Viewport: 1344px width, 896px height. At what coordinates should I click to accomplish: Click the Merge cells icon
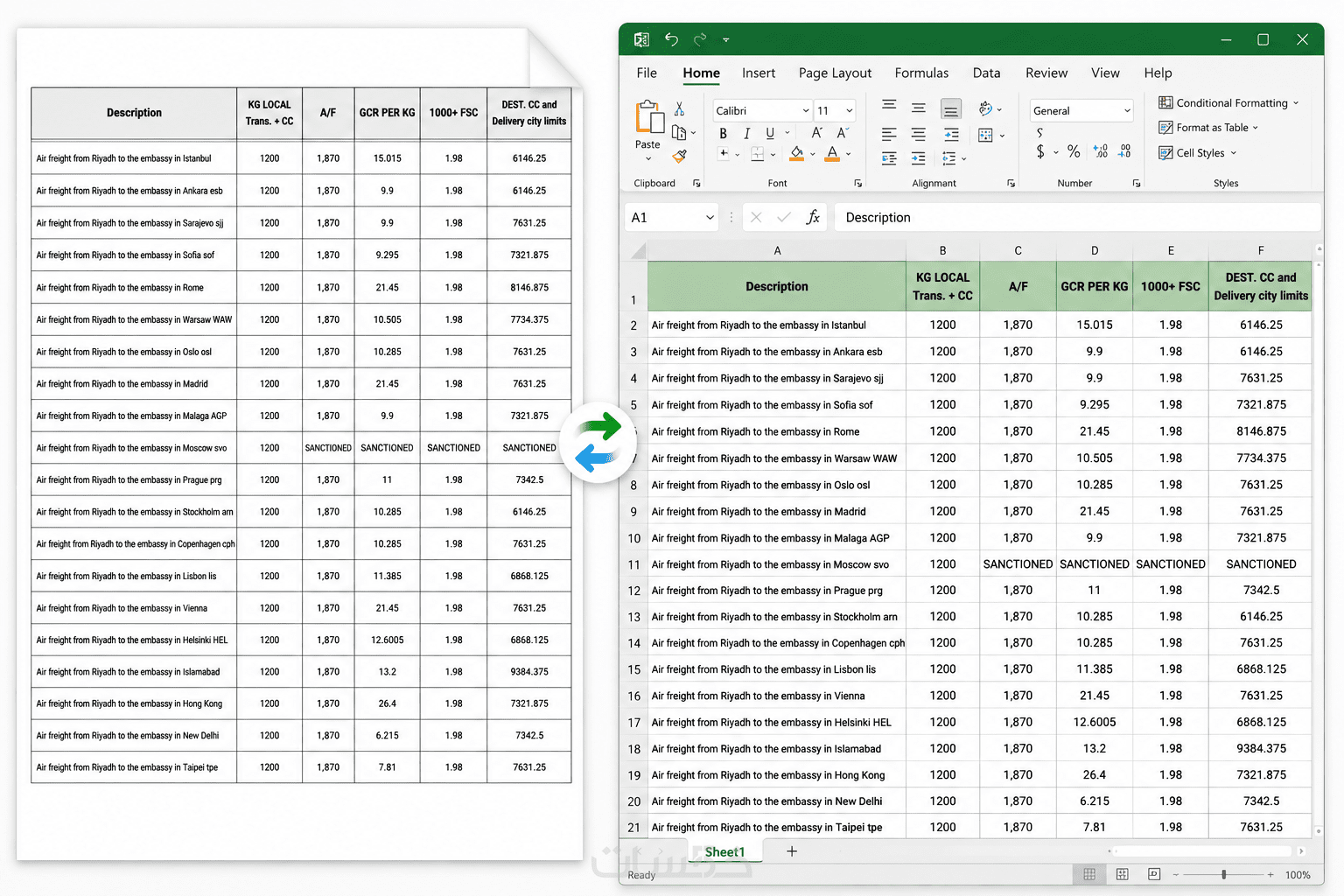click(x=986, y=135)
